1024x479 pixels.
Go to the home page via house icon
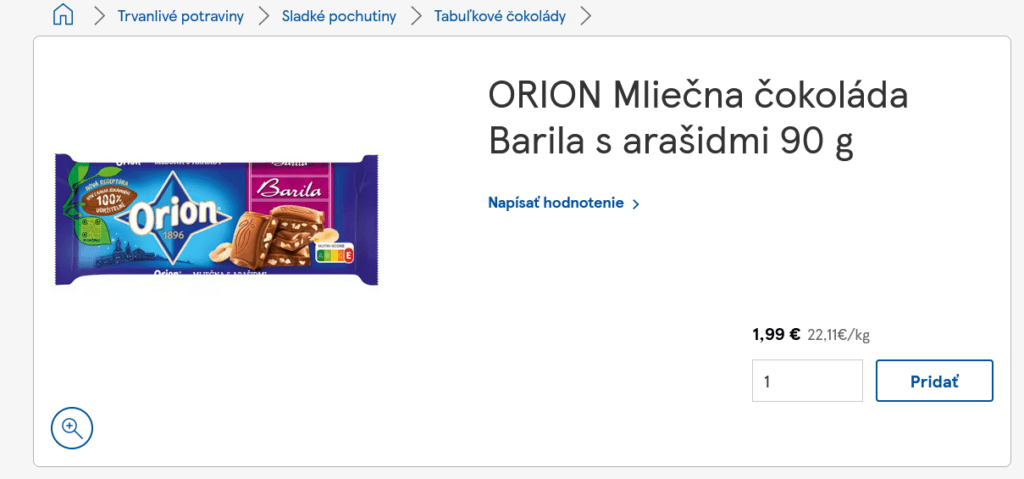[63, 15]
